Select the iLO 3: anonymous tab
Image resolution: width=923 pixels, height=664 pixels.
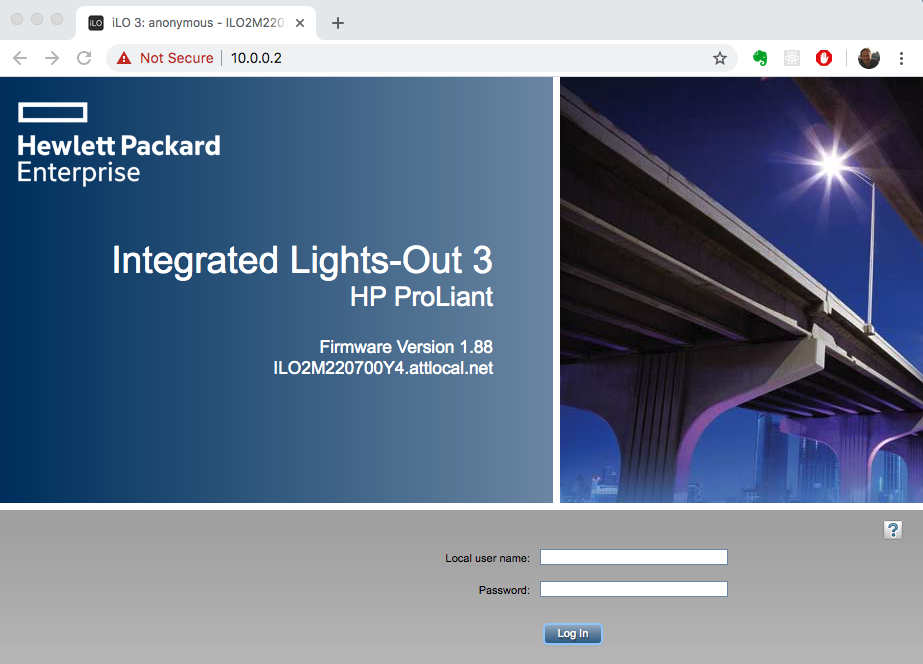[196, 23]
